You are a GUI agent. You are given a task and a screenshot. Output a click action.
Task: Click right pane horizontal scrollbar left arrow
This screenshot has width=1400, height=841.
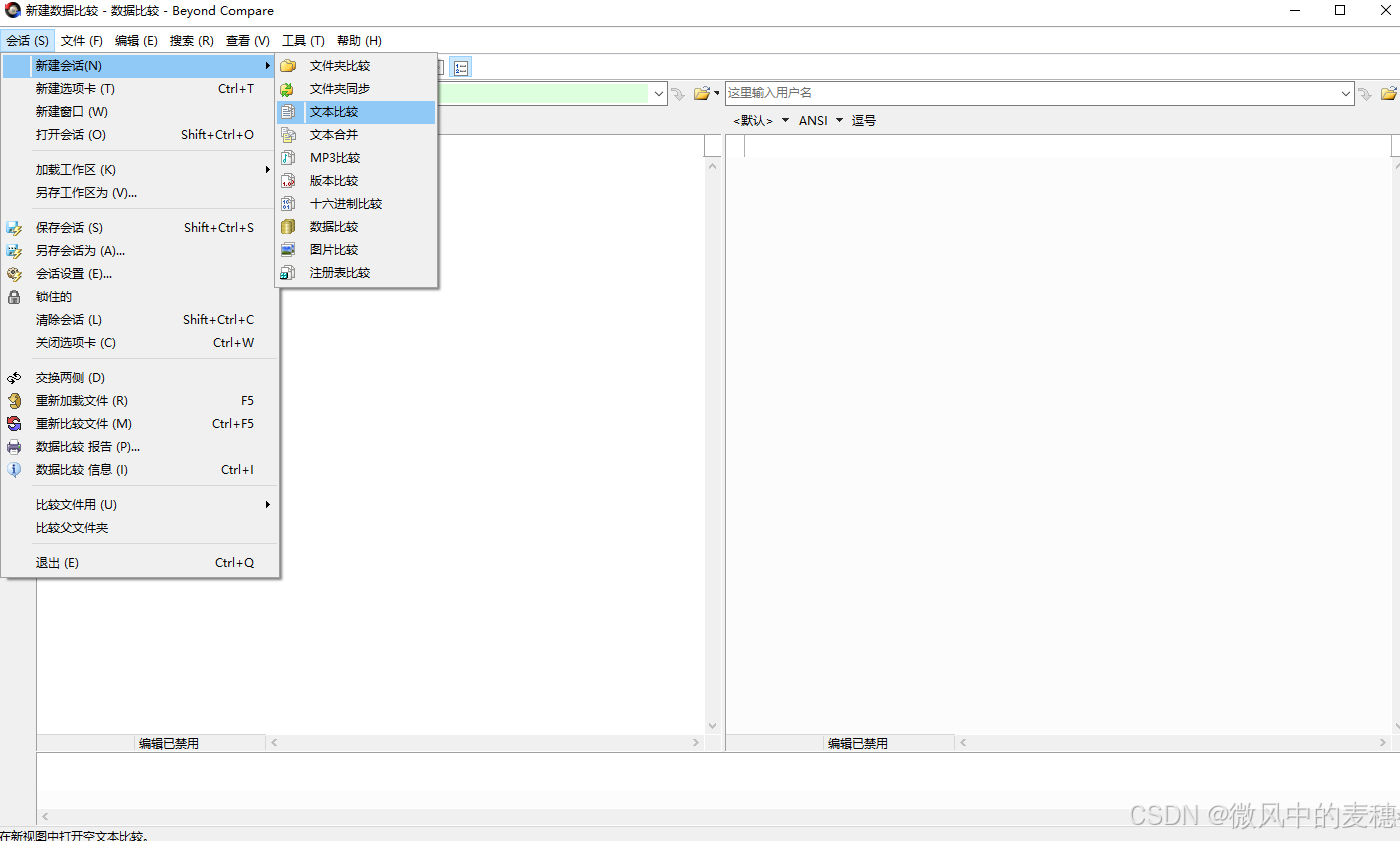(964, 743)
